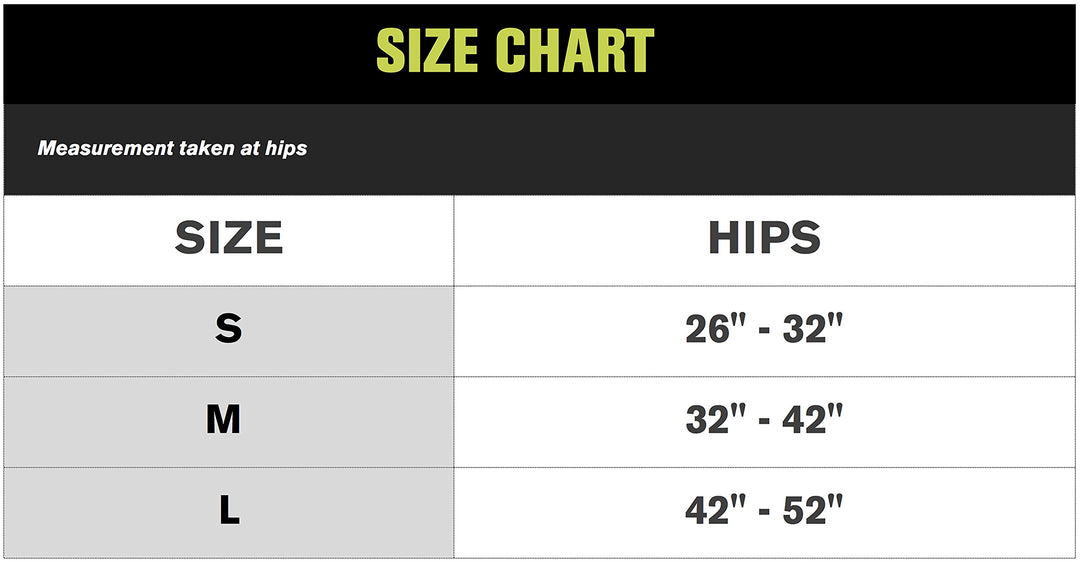Click the 42" - 52" hips range
This screenshot has height=562, width=1080.
click(764, 511)
